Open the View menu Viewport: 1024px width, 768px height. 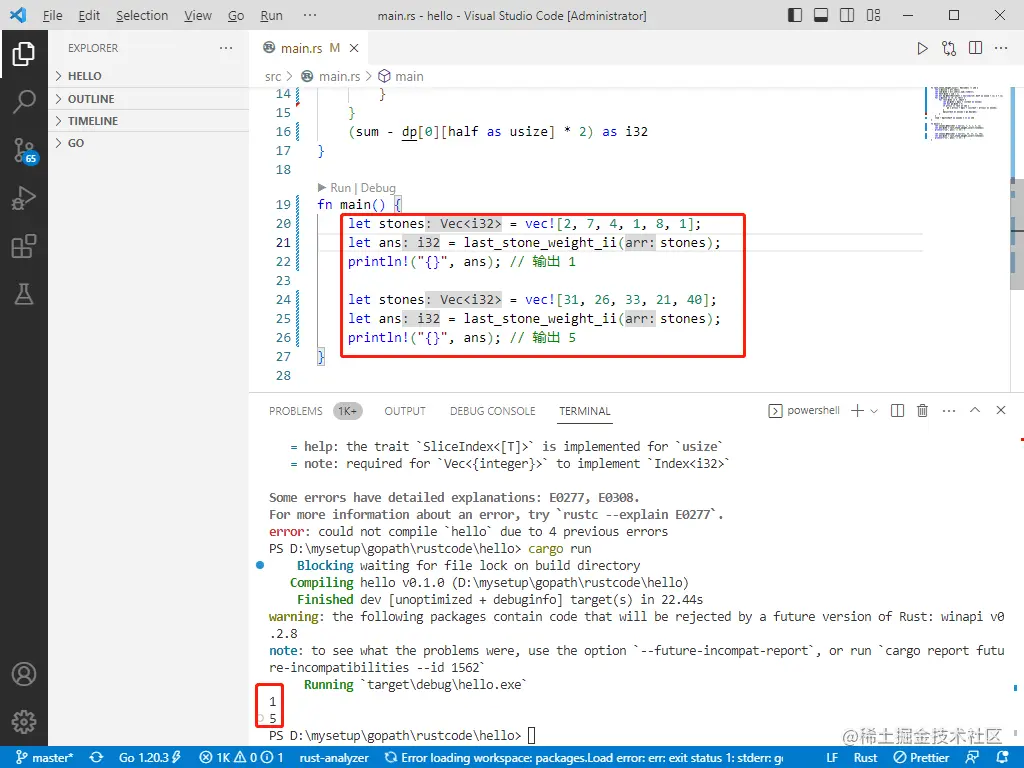pyautogui.click(x=197, y=16)
